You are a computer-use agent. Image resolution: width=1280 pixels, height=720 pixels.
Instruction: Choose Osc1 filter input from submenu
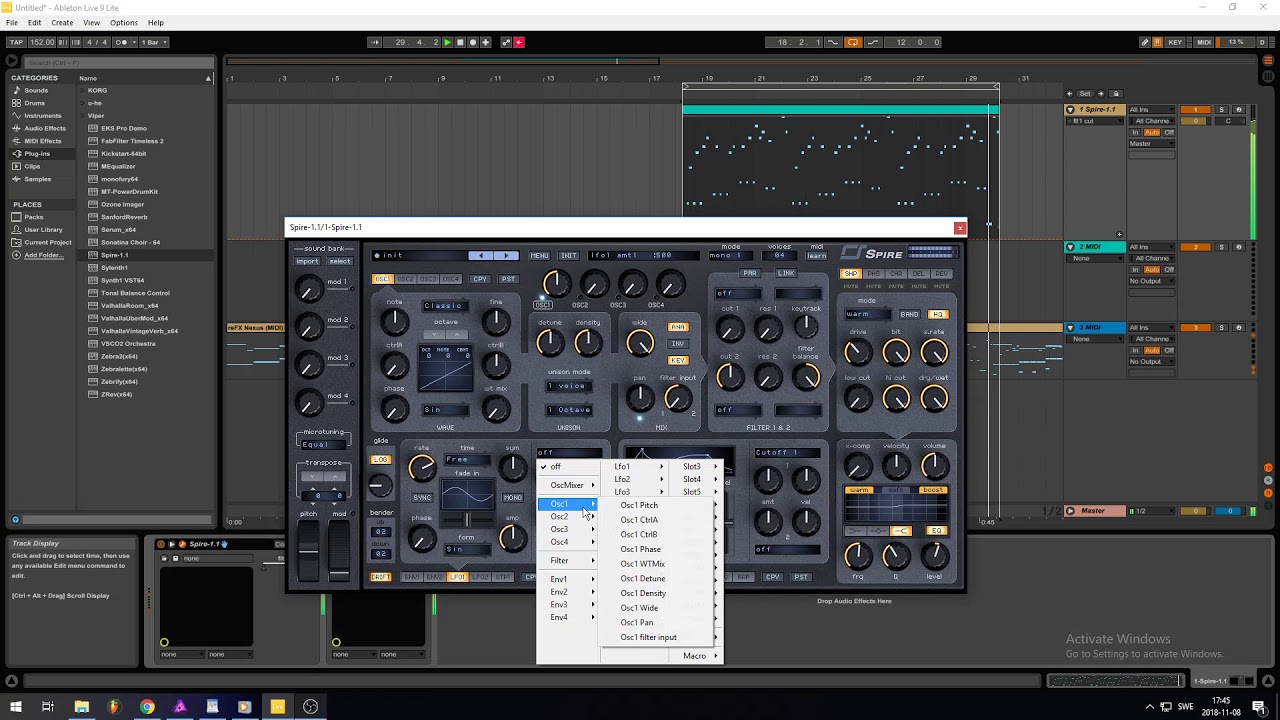pos(648,637)
